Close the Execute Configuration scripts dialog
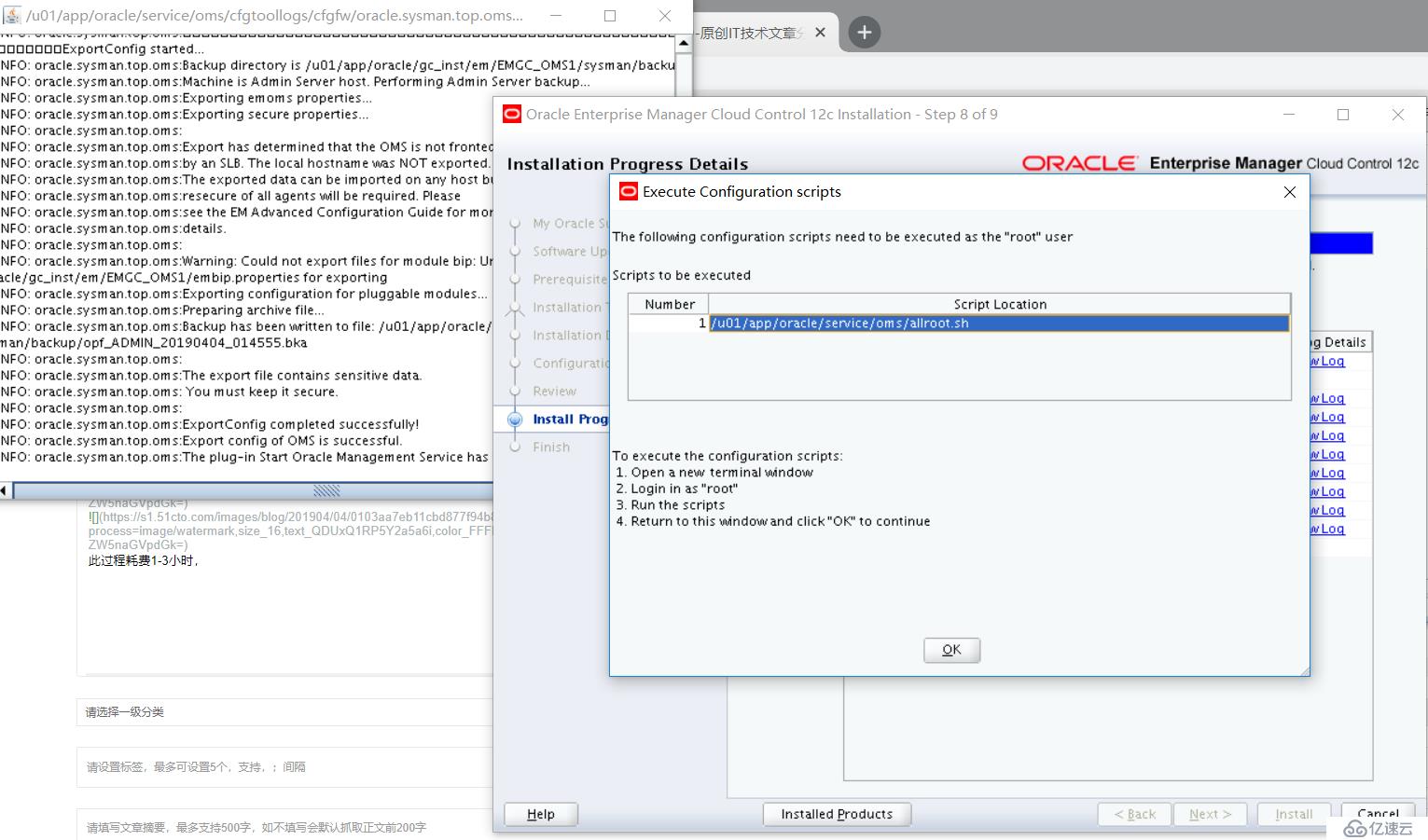Image resolution: width=1428 pixels, height=840 pixels. 1290,192
